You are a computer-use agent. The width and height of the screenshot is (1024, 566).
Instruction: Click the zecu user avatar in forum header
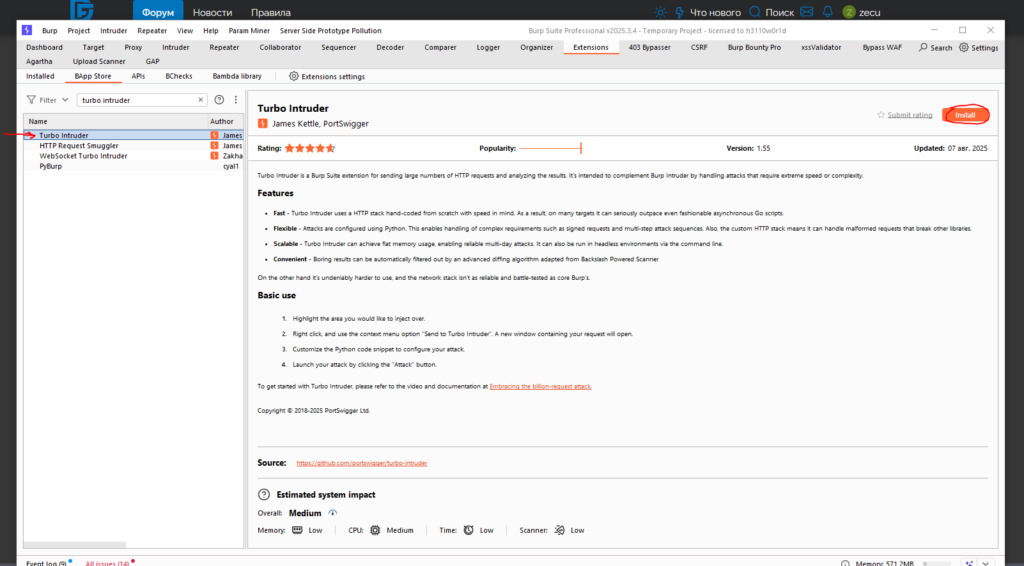coord(849,12)
